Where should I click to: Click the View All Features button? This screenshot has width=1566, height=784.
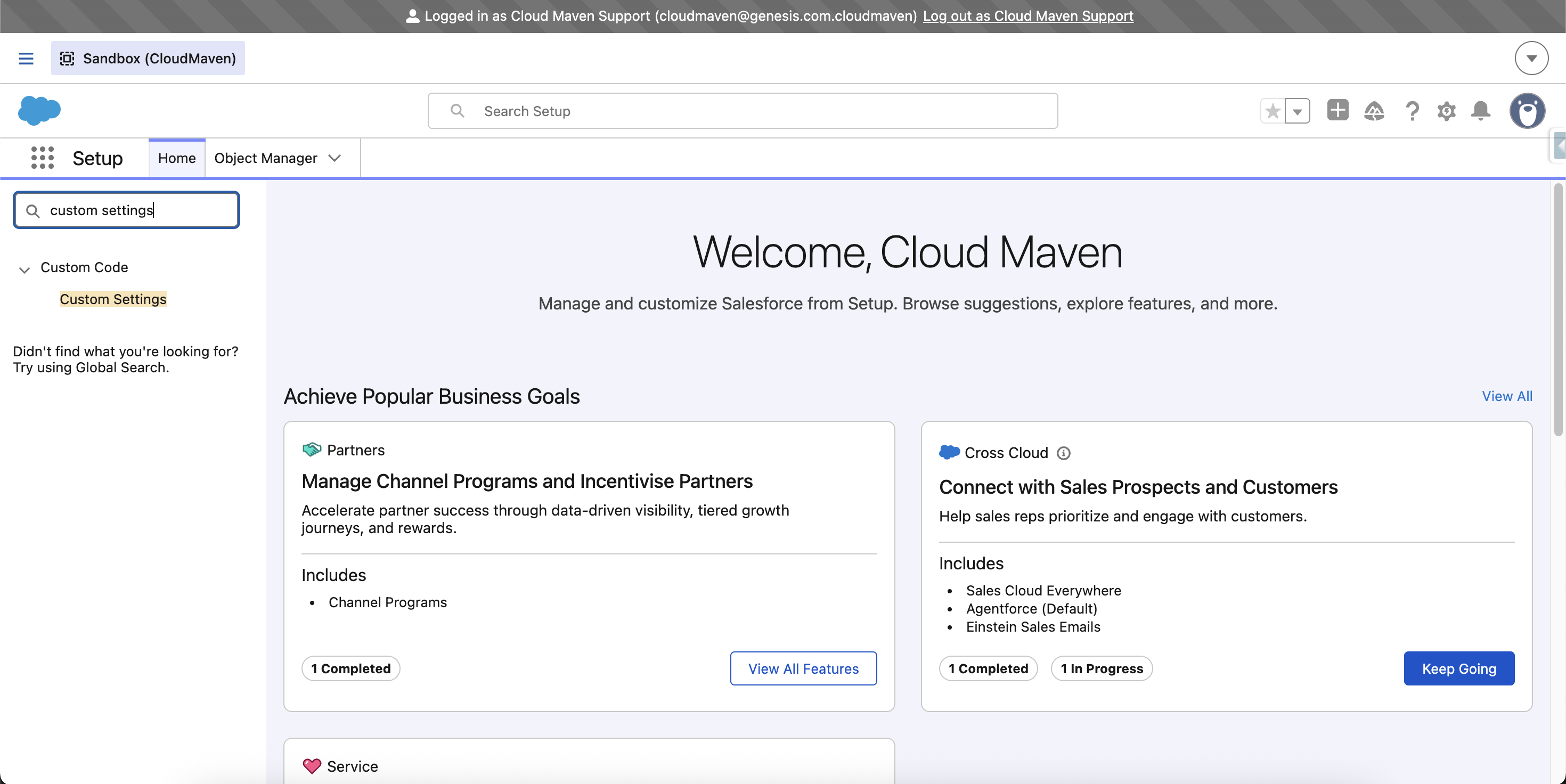pyautogui.click(x=803, y=668)
